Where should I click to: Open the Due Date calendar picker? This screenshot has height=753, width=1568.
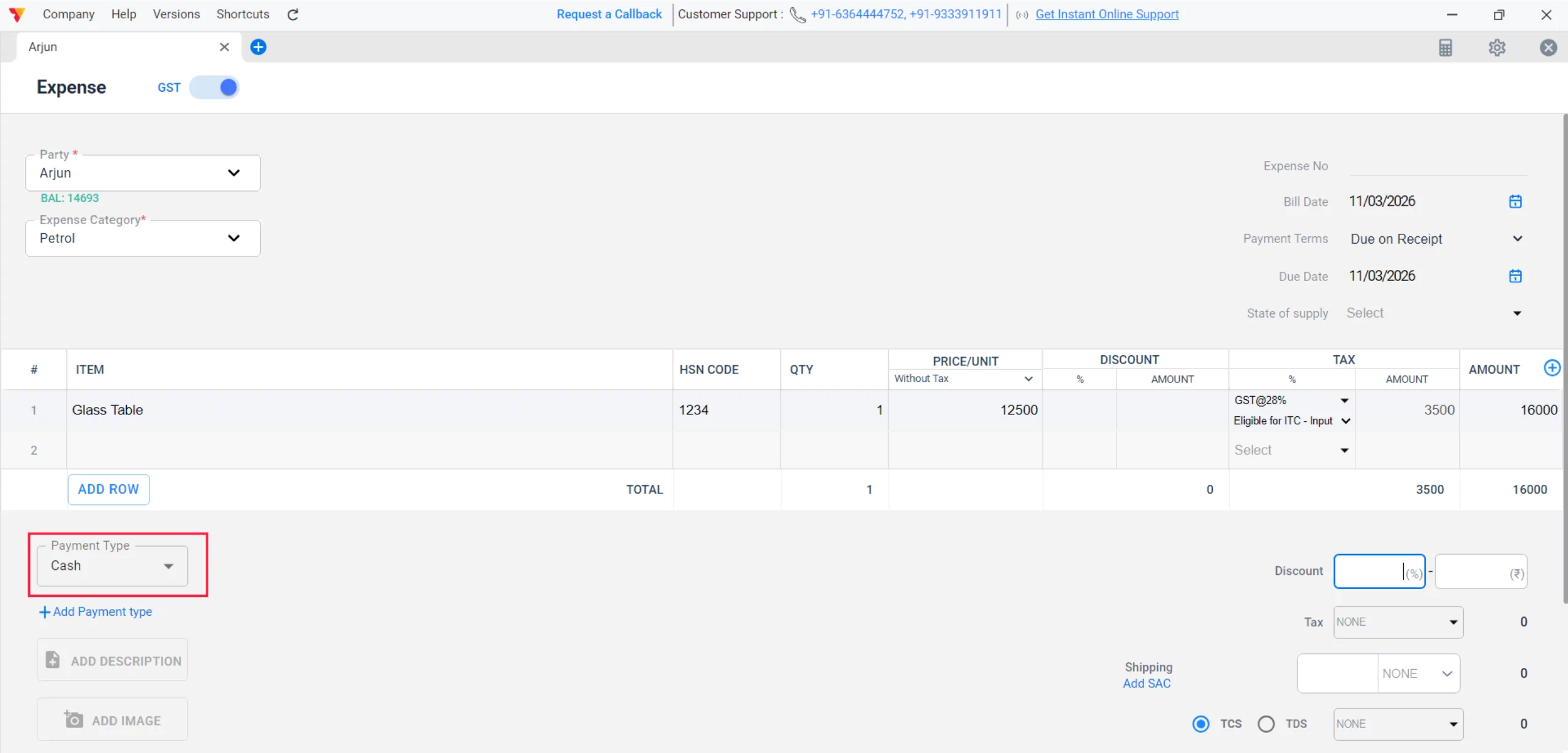tap(1515, 276)
